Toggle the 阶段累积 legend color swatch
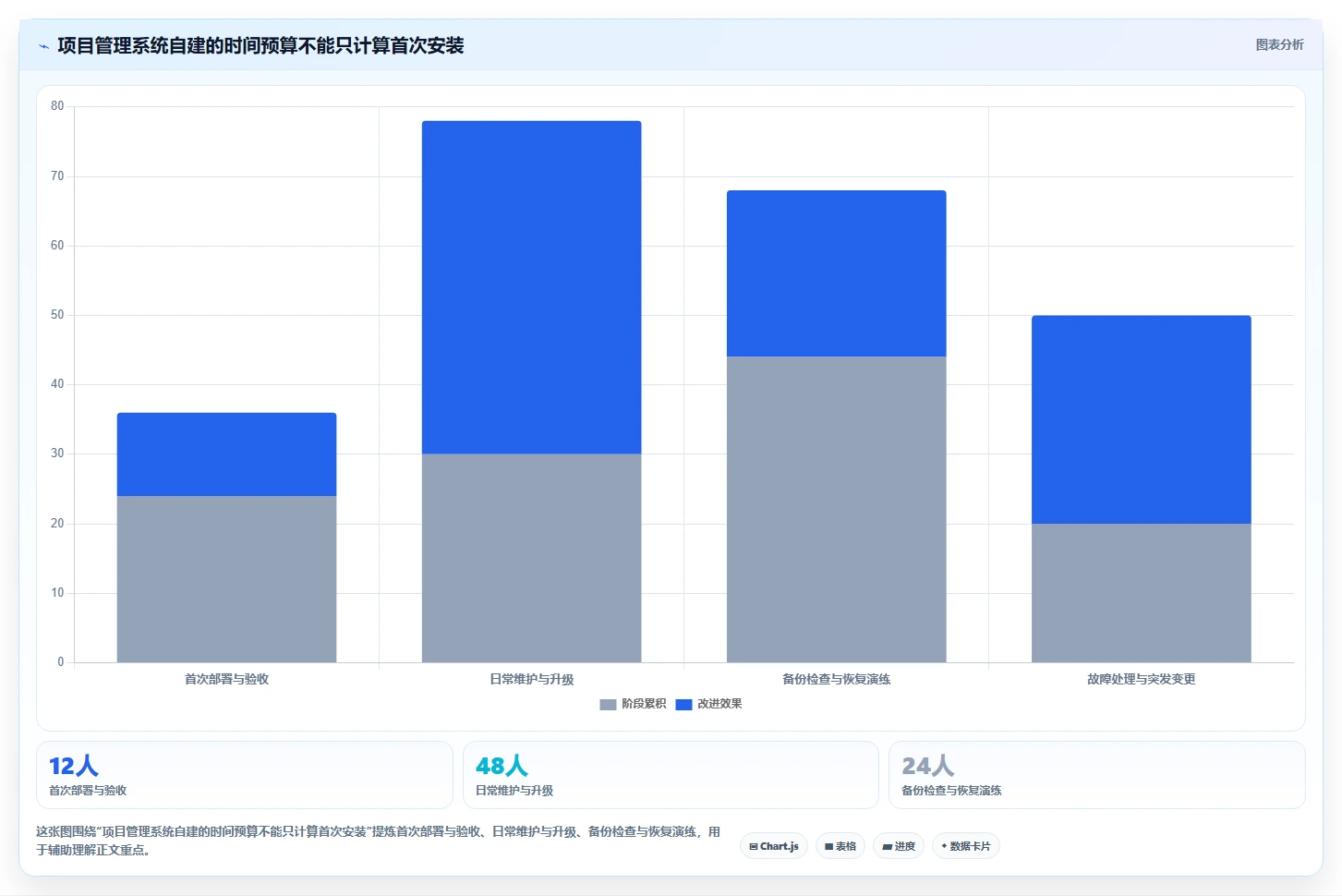Screen dimensions: 1342x896 [608, 705]
